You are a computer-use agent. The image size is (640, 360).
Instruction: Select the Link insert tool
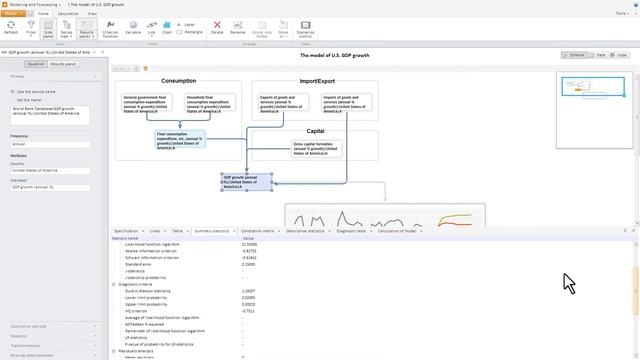(151, 29)
